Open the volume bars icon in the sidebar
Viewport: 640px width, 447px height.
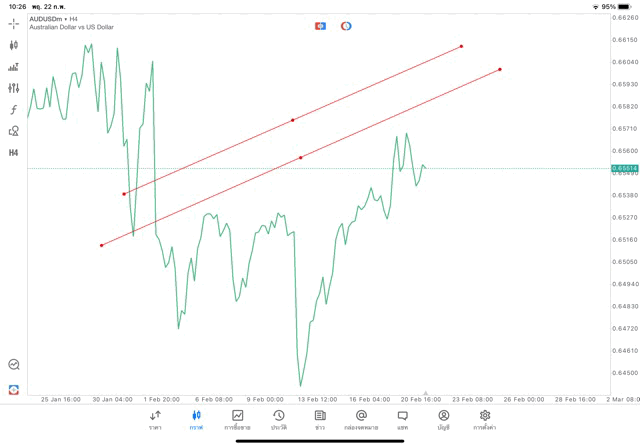tap(13, 67)
